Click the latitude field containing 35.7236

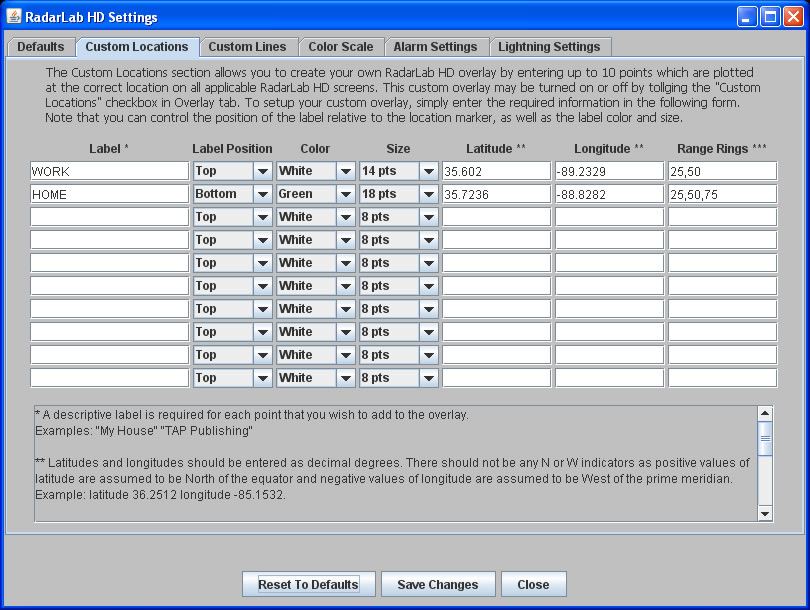[496, 194]
